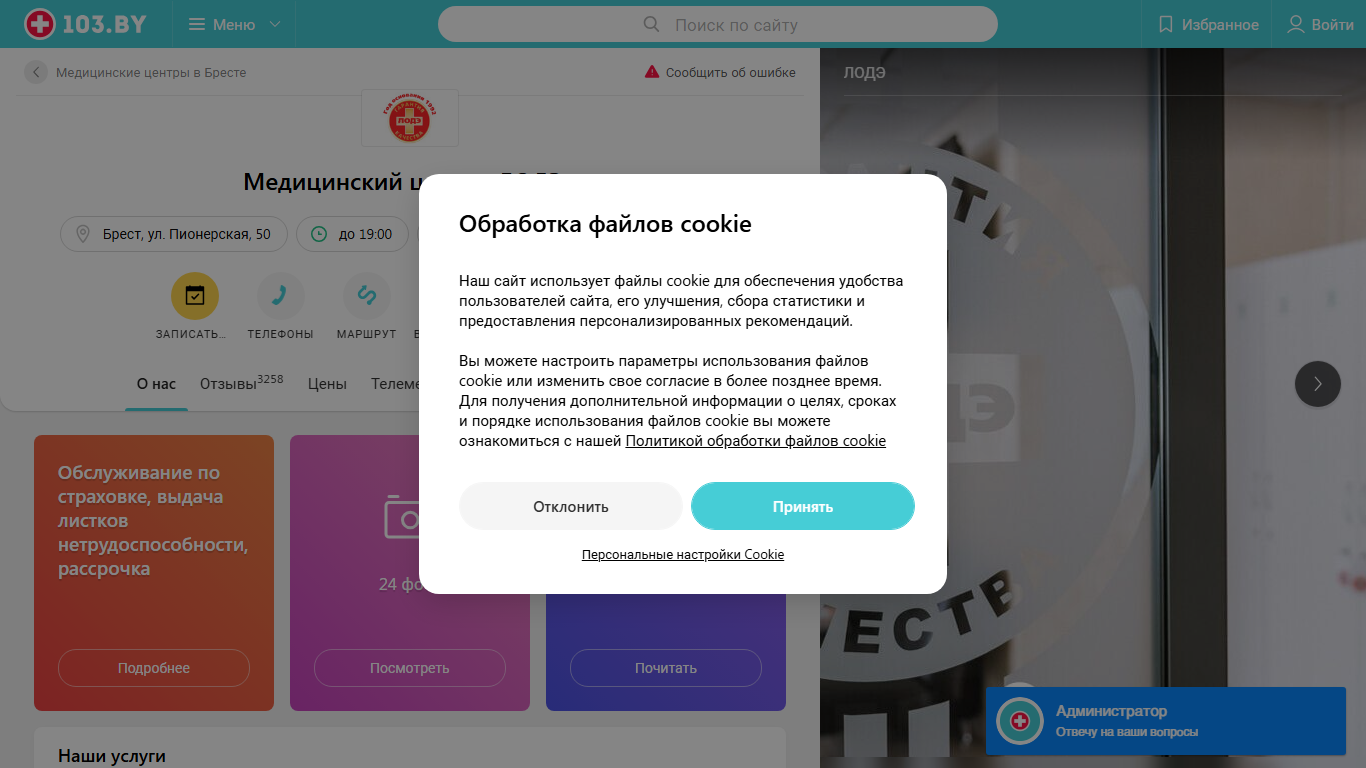Open address chip Брест, ул. Пионерская, 50

click(174, 234)
